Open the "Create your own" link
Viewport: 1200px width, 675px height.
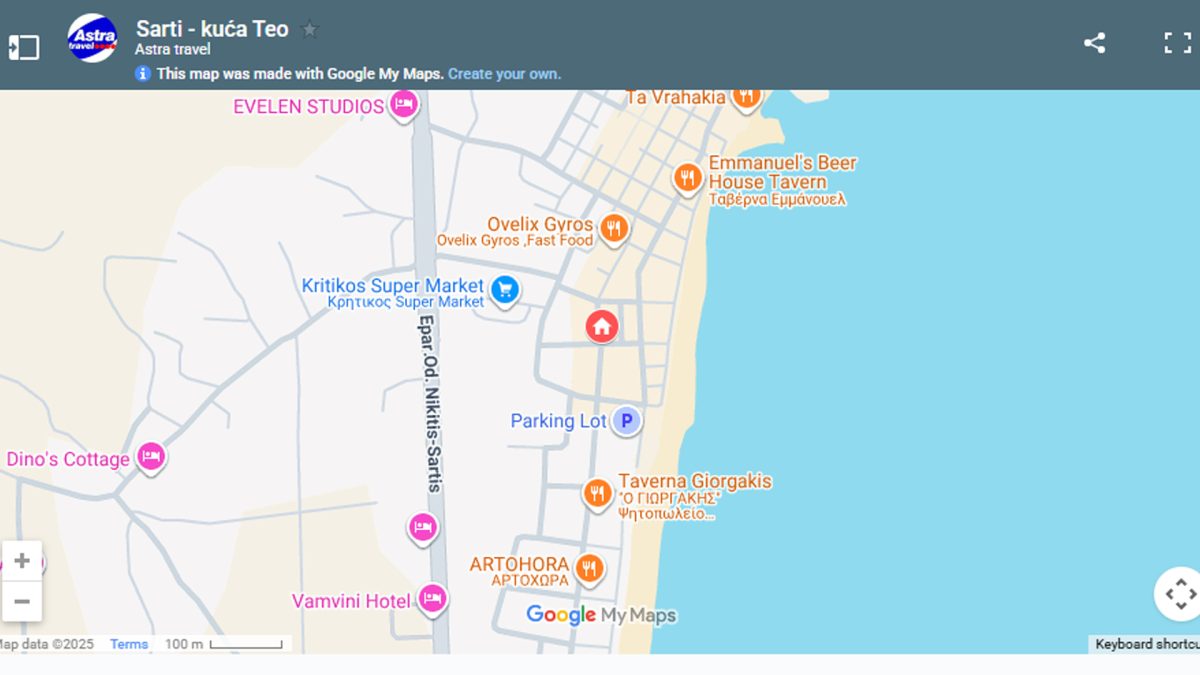[504, 74]
